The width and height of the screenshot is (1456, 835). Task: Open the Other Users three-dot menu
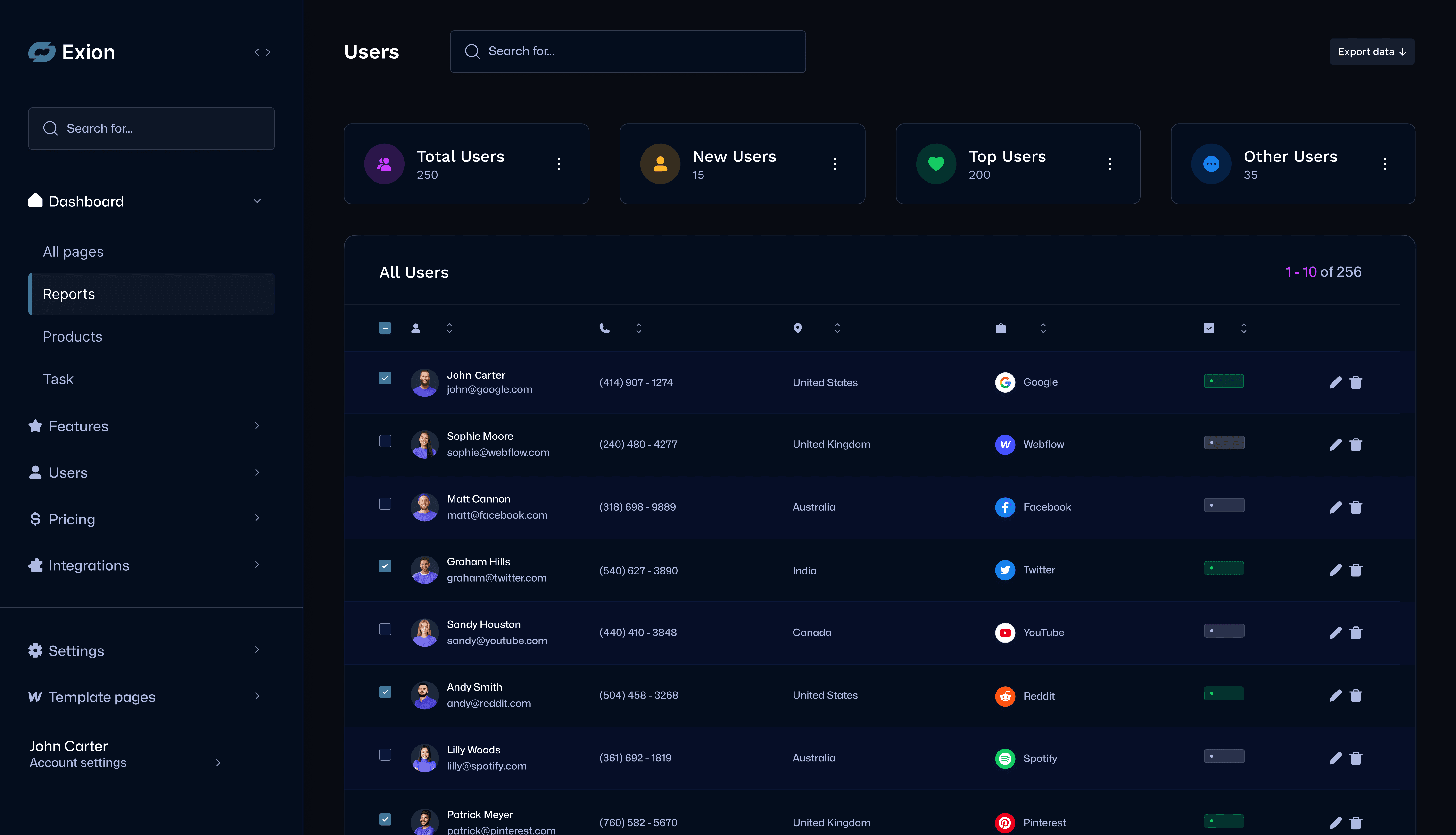click(x=1384, y=164)
